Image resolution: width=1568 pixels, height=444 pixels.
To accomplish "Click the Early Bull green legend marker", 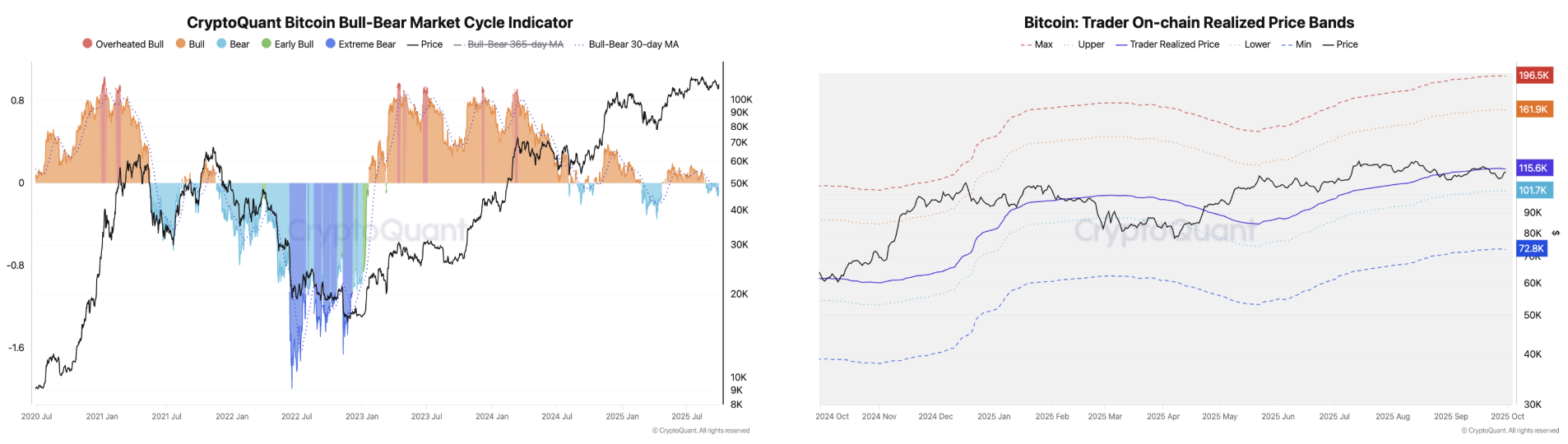I will coord(267,44).
